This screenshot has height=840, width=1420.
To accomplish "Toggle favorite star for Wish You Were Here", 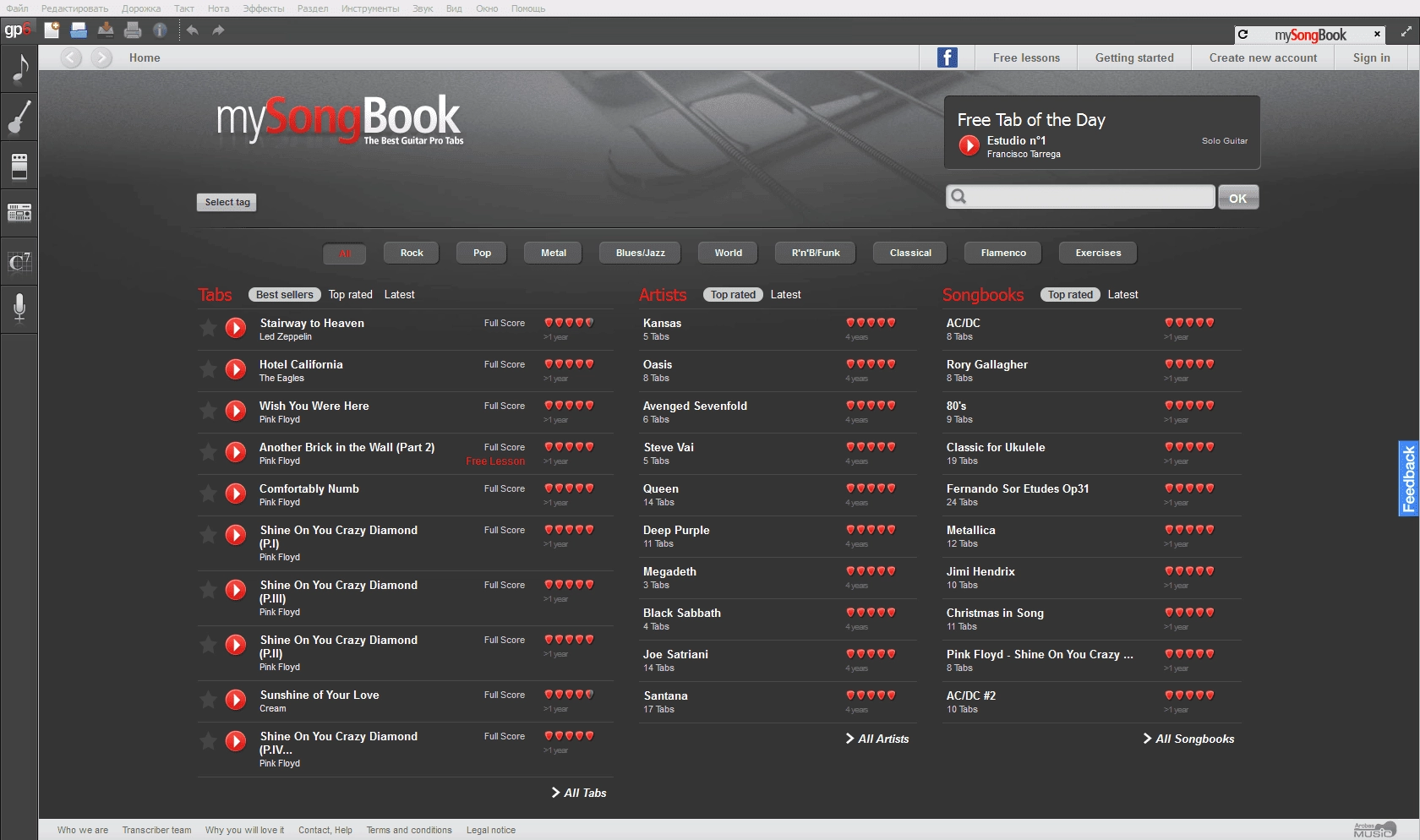I will point(208,410).
